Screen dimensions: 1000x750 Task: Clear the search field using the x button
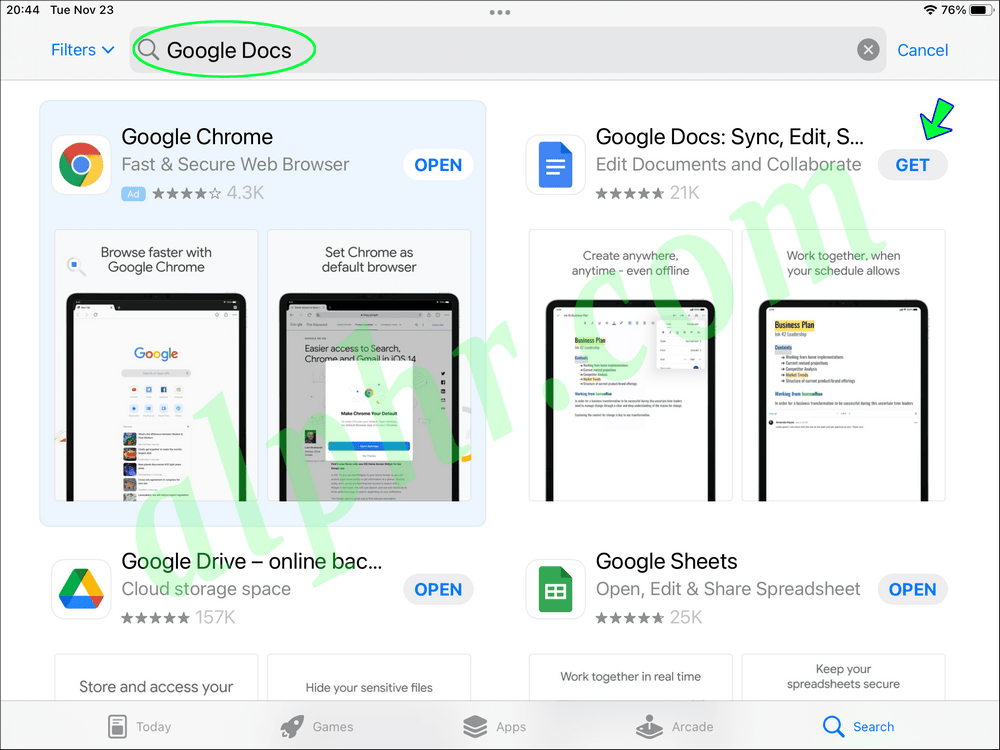[x=866, y=49]
